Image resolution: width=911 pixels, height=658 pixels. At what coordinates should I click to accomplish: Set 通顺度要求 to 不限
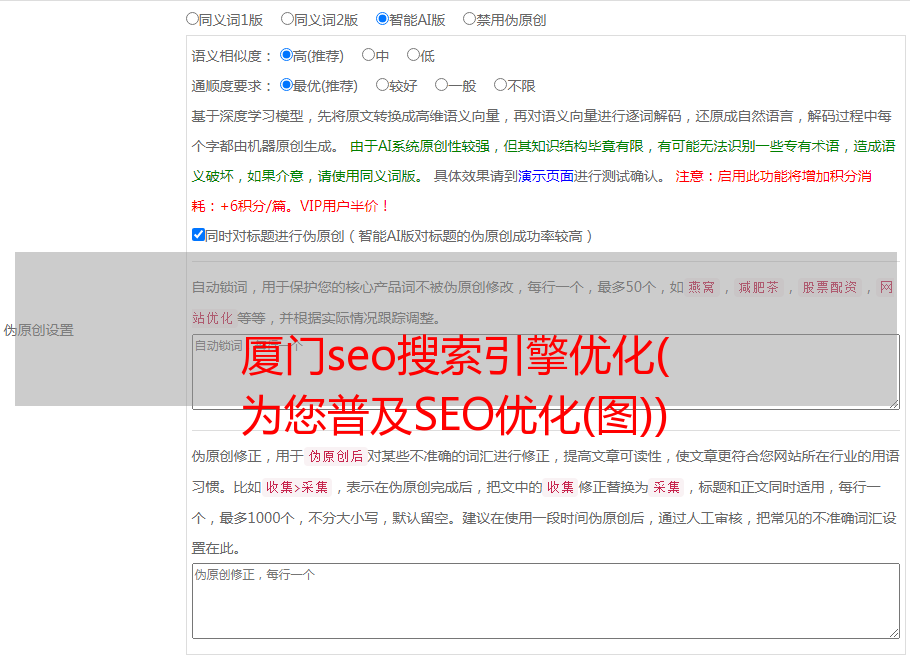500,85
